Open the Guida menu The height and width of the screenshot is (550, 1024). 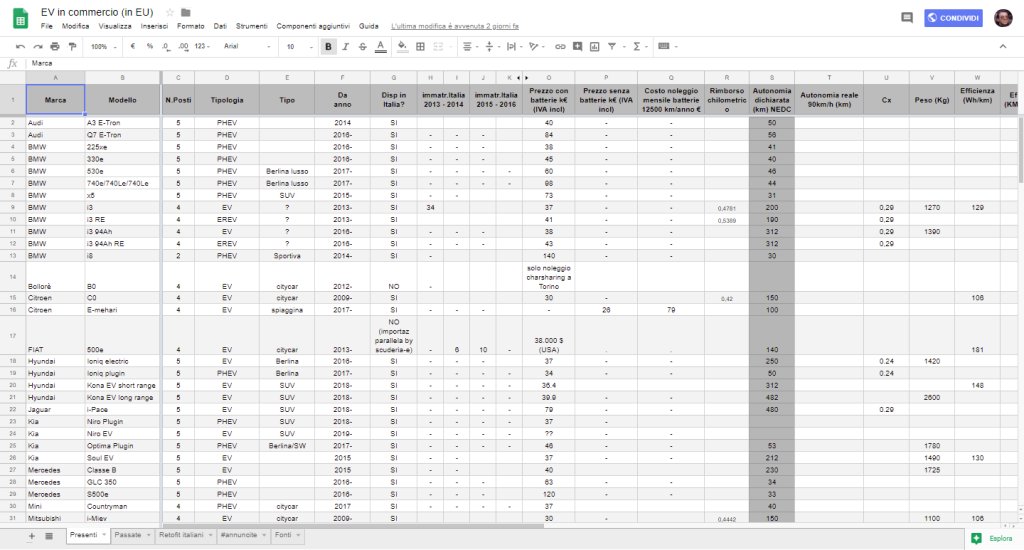368,26
